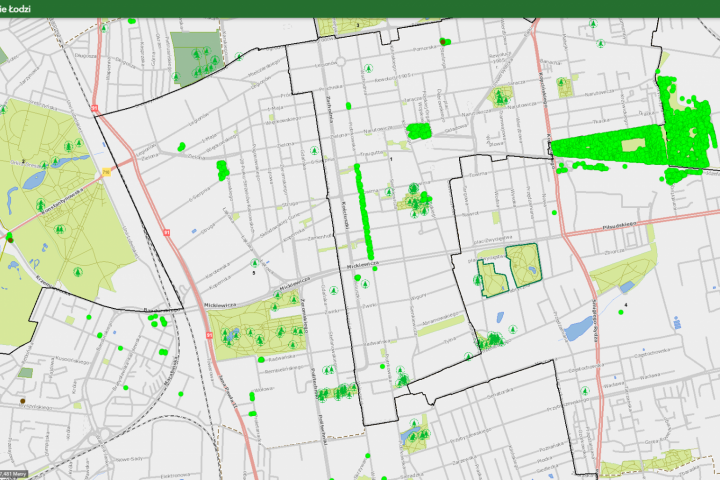Click the Tylna street label
This screenshot has width=720, height=480.
point(450,341)
